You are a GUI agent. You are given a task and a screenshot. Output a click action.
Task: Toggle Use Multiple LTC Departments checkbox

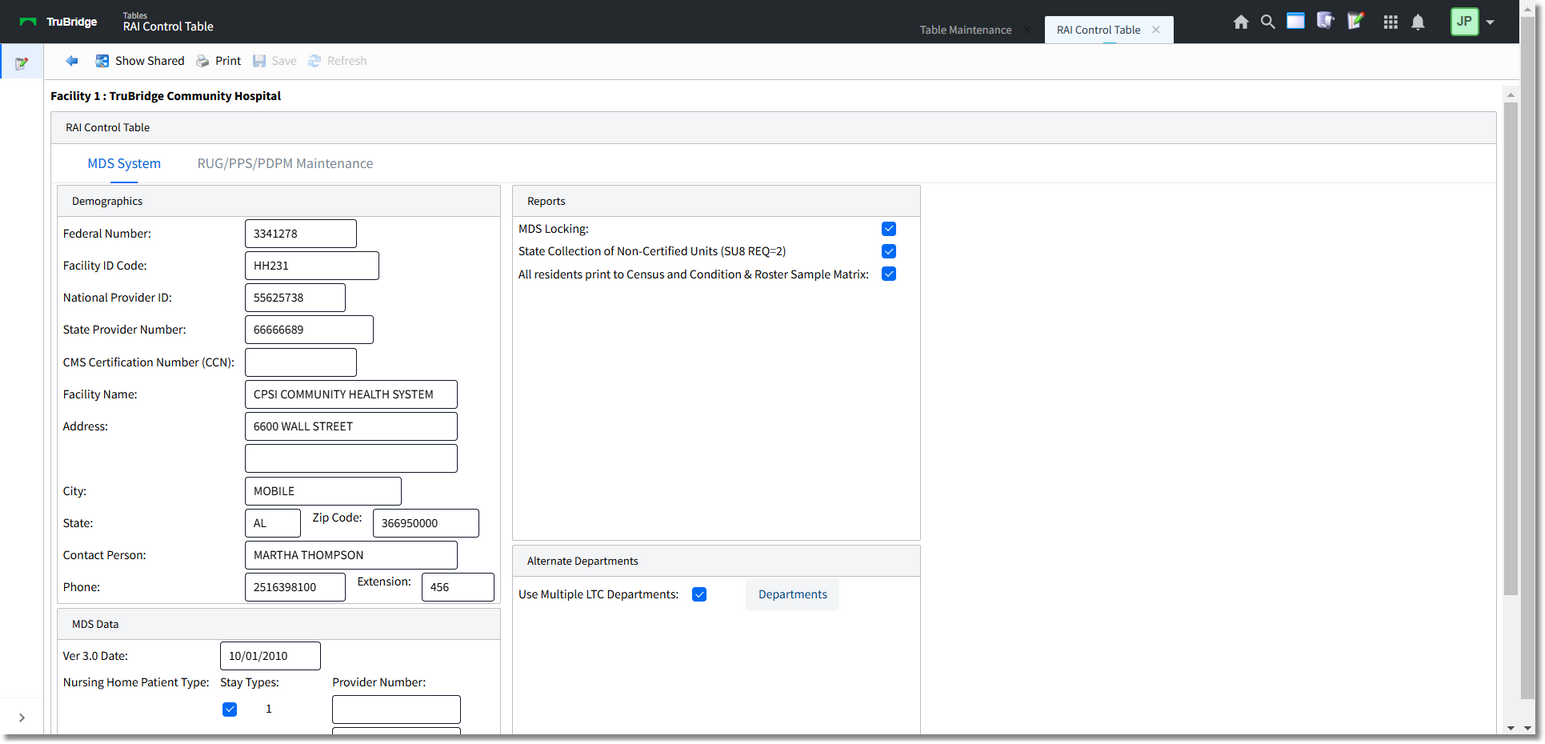click(700, 594)
